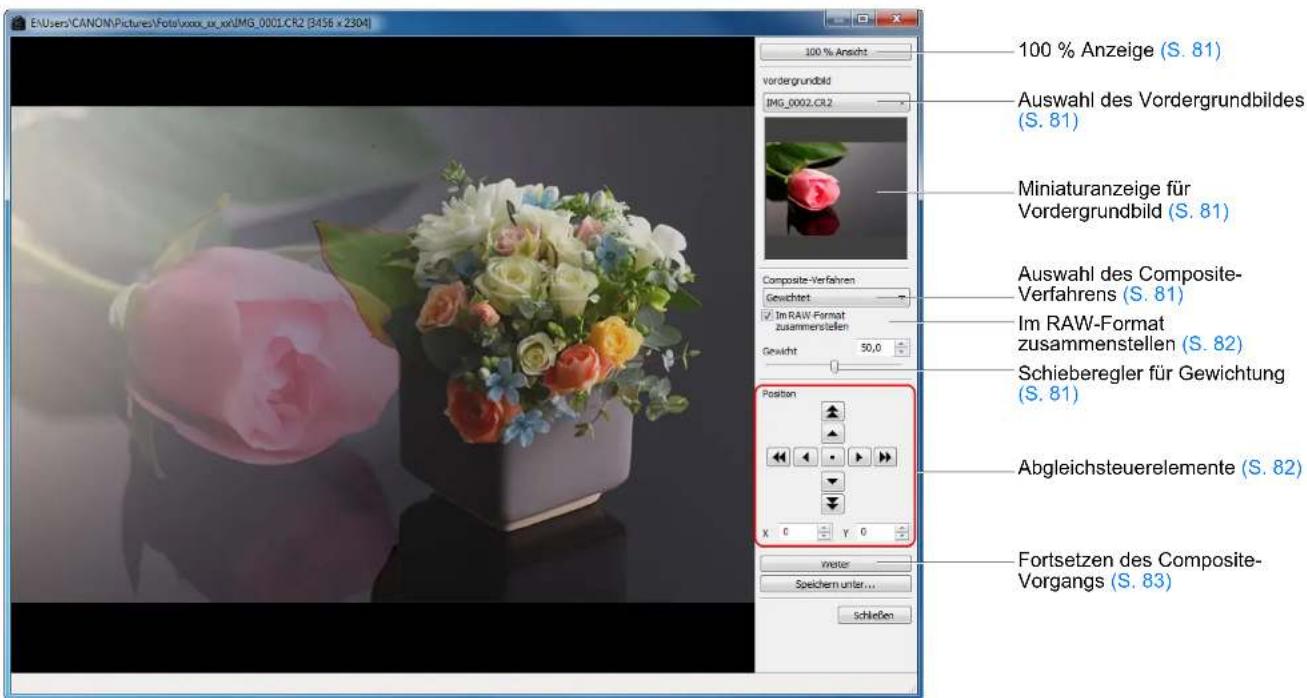Click the camera icon in title bar

tap(21, 23)
